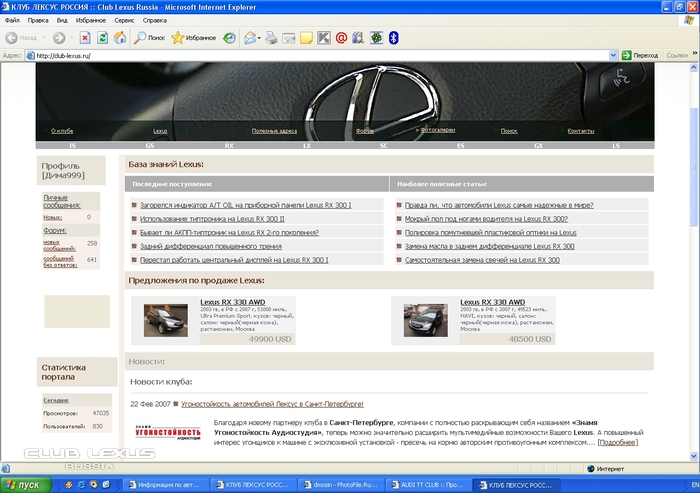Click the page scrollbar up arrow
700x493 pixels.
coord(694,67)
